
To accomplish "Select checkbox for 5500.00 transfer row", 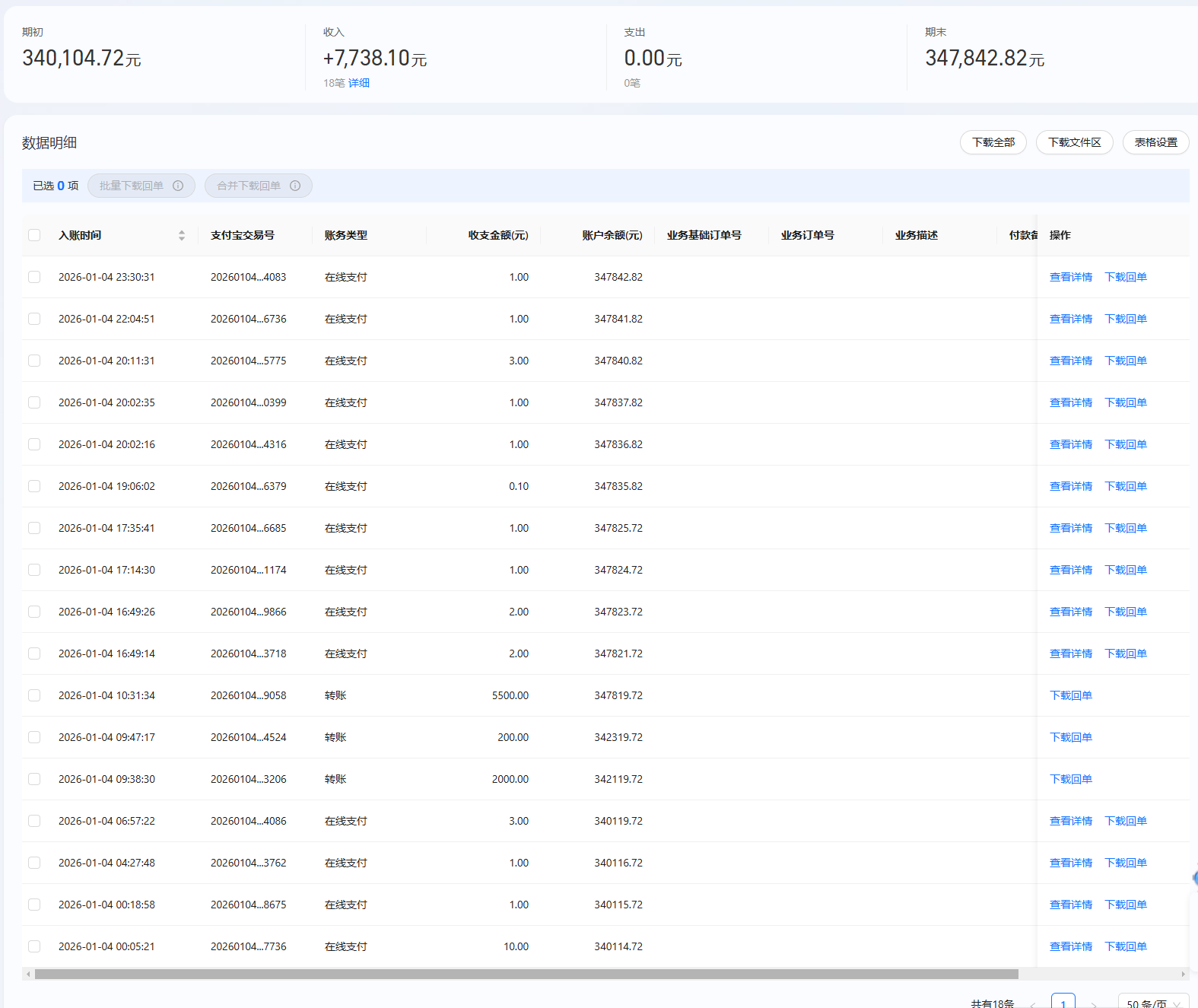I will (x=34, y=695).
